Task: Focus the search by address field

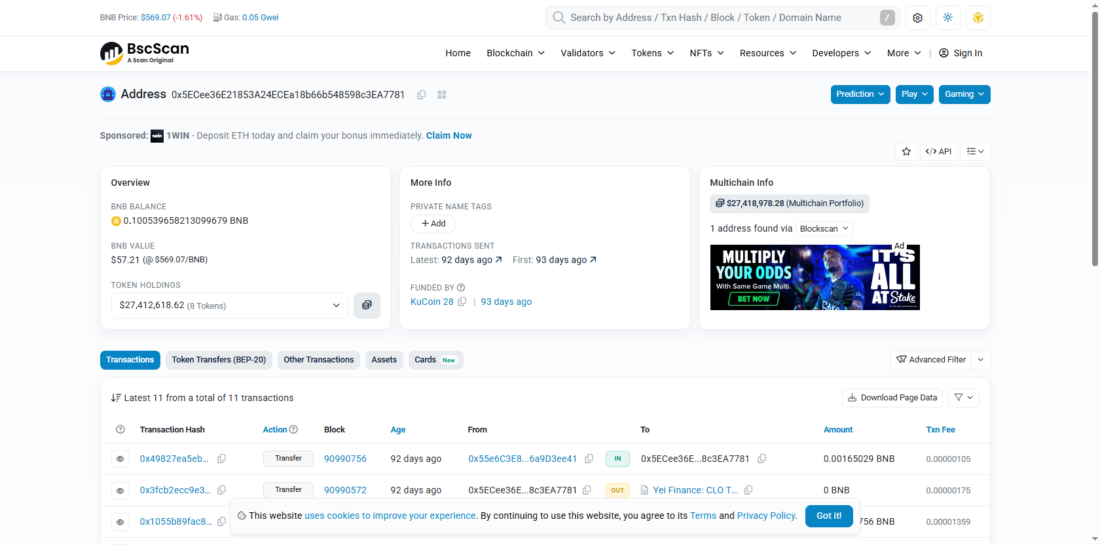Action: tap(723, 18)
